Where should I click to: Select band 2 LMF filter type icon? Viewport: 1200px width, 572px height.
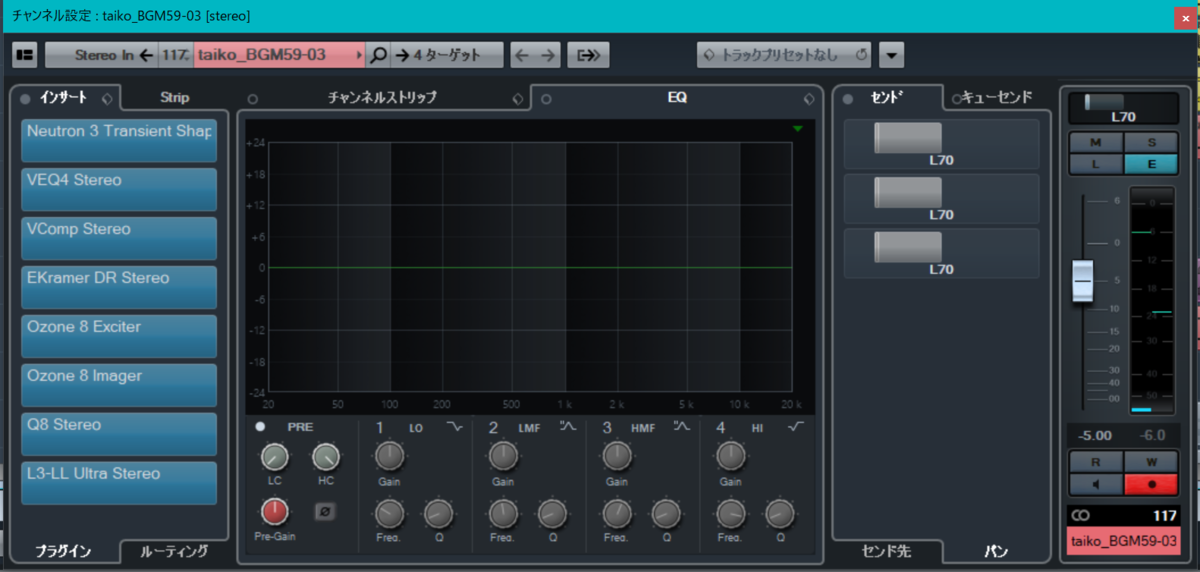pos(569,427)
